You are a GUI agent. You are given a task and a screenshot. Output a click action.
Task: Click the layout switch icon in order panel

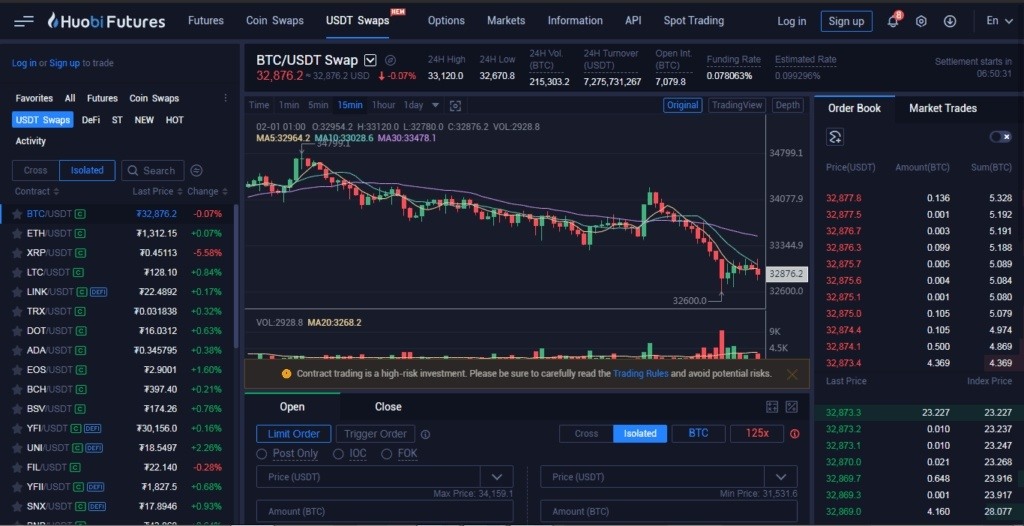tap(792, 407)
